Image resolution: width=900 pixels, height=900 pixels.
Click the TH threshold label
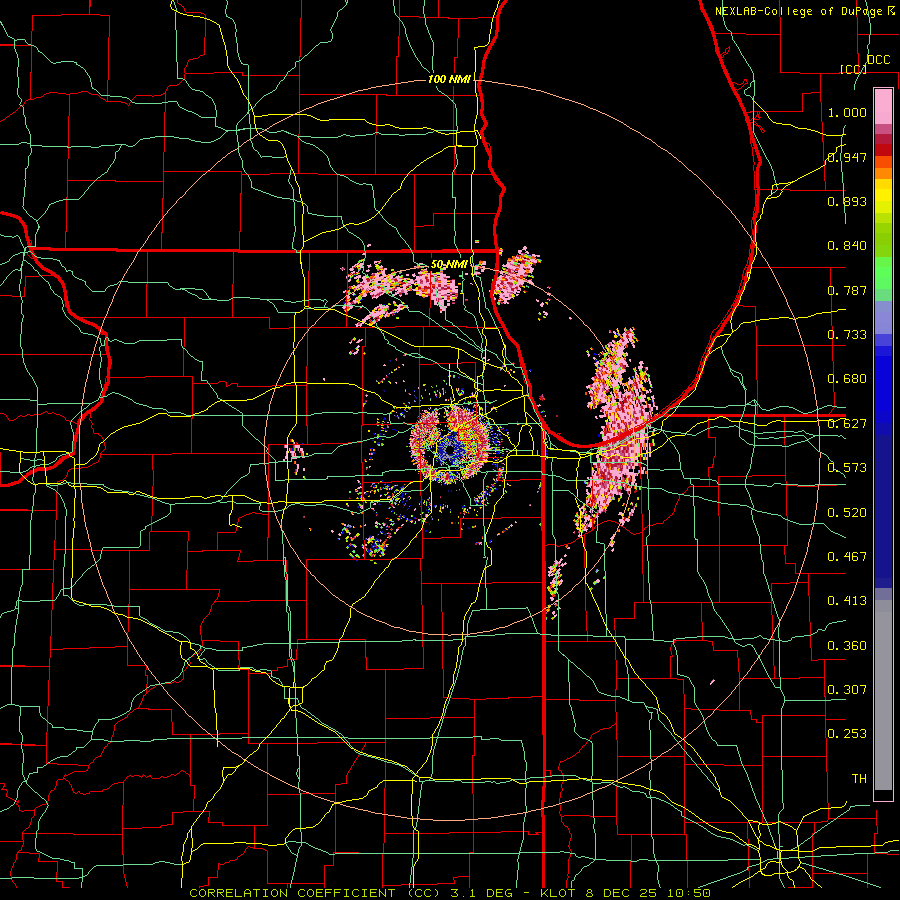(859, 779)
